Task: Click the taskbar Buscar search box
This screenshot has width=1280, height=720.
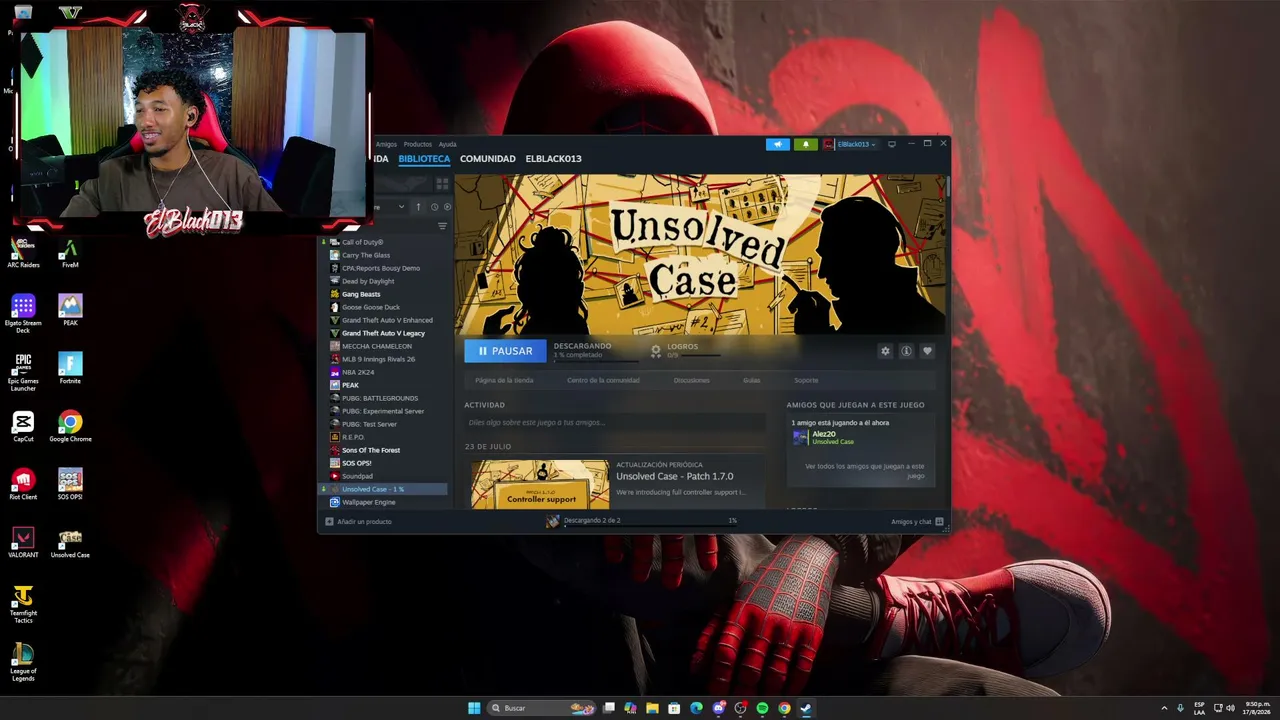Action: 542,708
